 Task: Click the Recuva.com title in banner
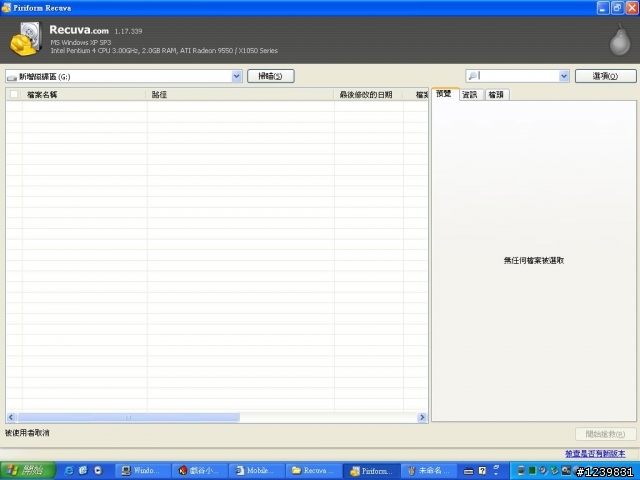point(79,30)
